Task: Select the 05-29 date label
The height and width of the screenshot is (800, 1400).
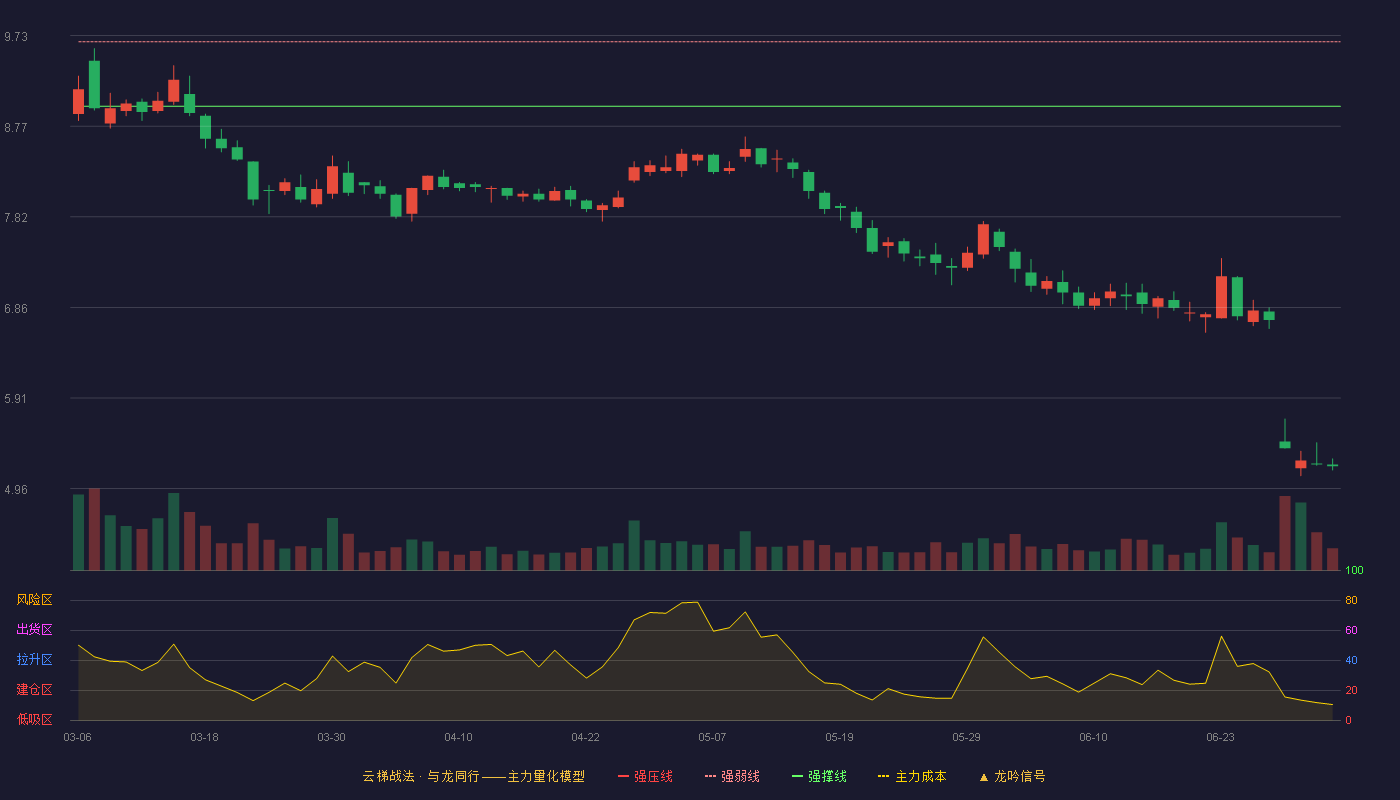Action: click(x=966, y=737)
